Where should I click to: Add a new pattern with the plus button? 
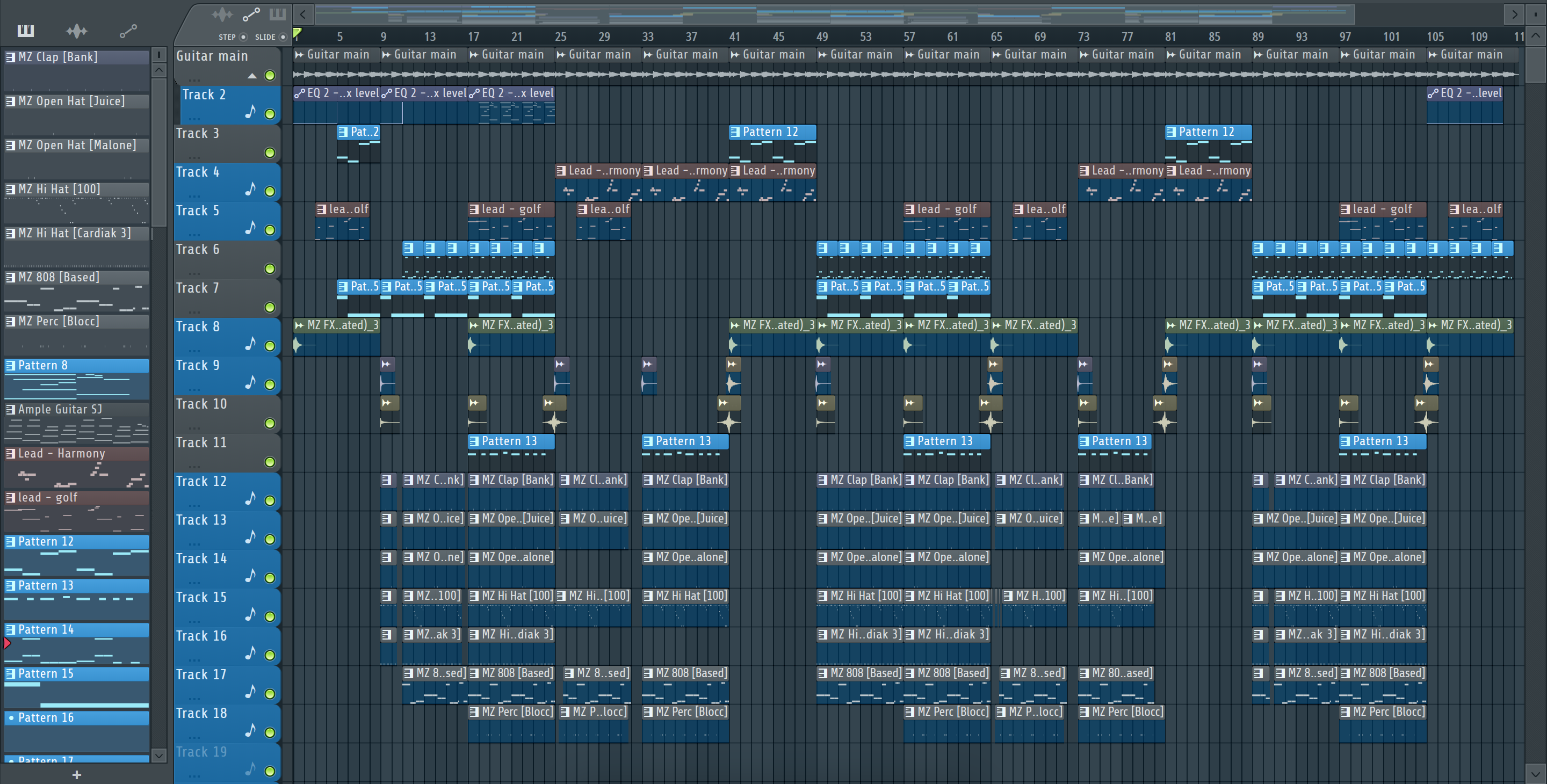pyautogui.click(x=76, y=775)
